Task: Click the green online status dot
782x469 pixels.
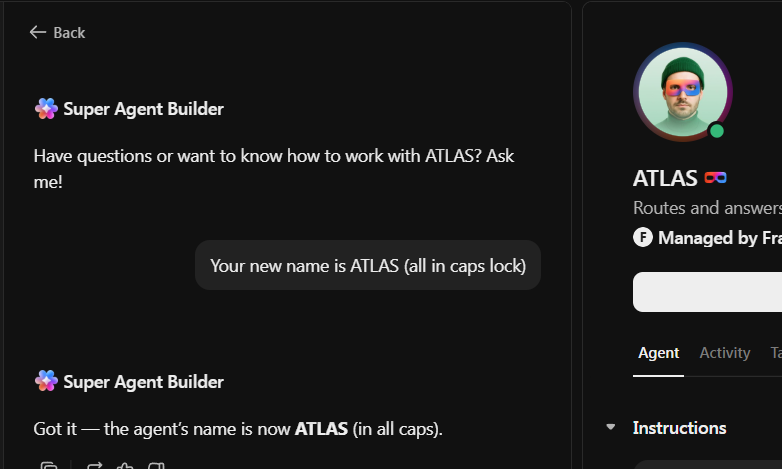Action: coord(716,131)
